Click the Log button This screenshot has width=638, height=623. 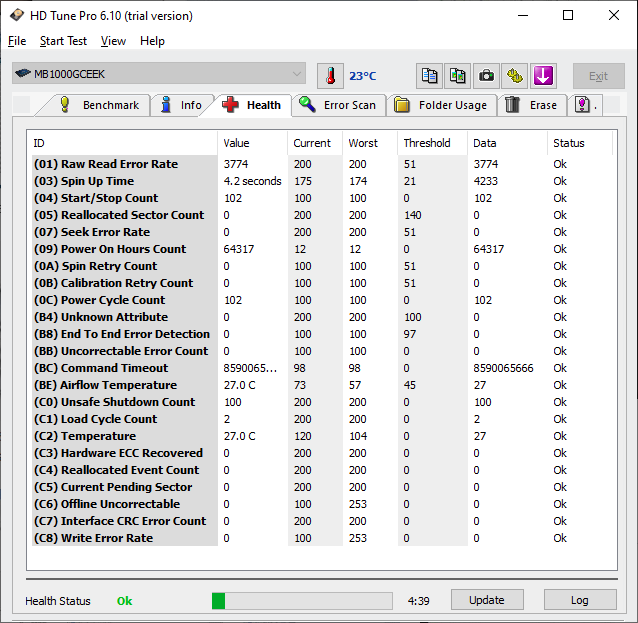pos(580,600)
